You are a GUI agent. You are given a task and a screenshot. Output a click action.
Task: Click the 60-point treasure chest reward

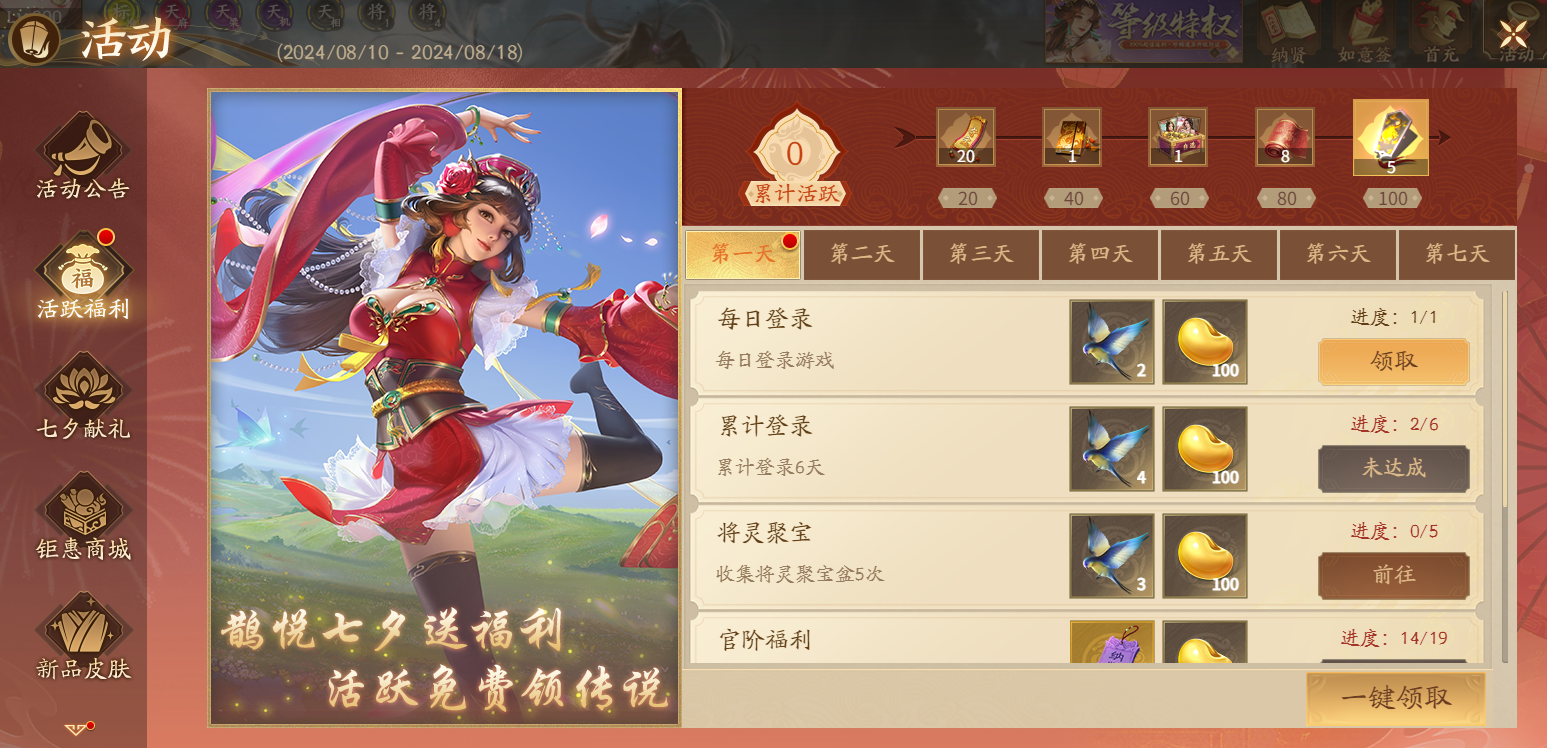coord(1178,137)
